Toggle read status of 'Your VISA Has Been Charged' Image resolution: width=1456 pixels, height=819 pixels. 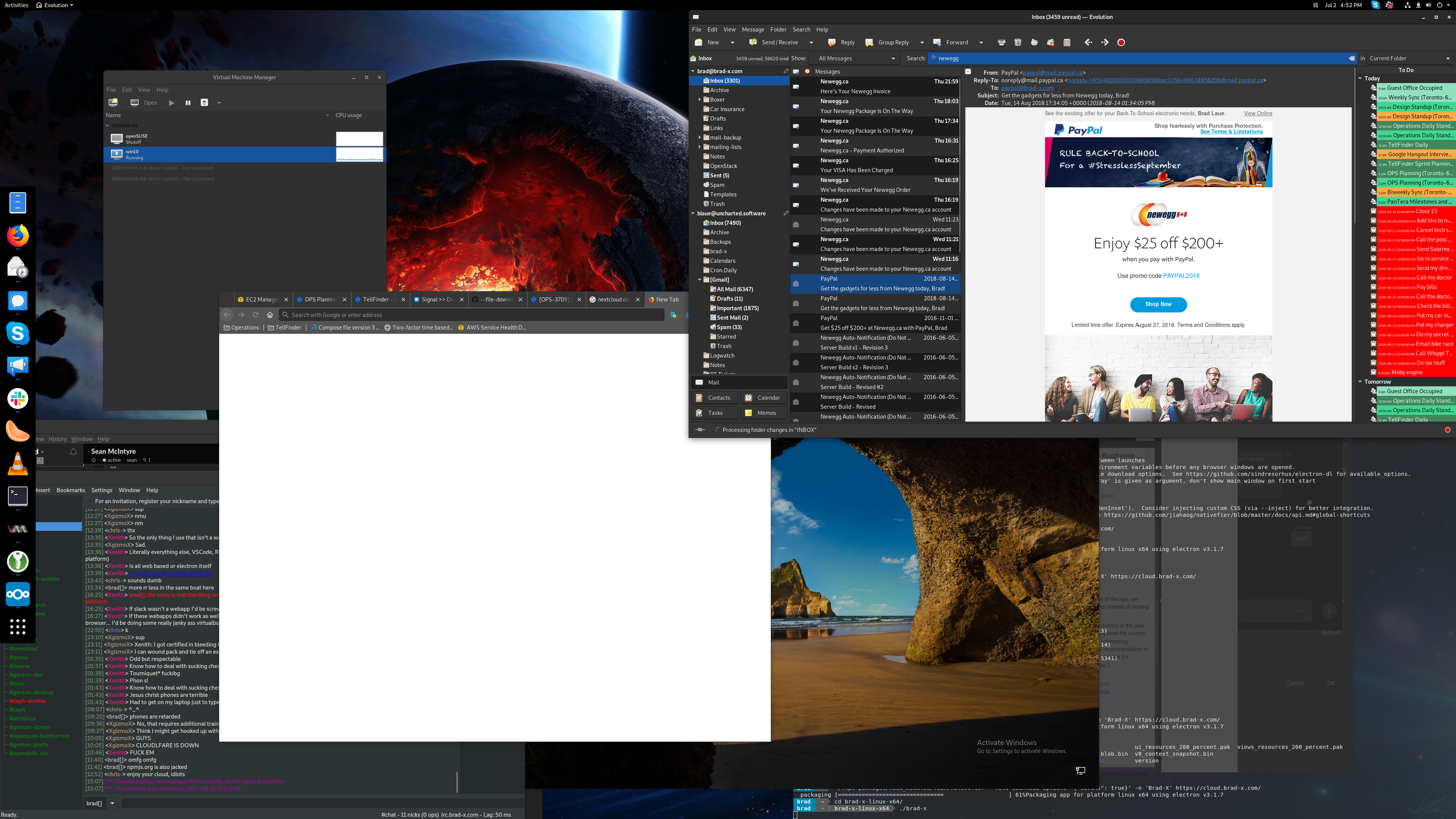[x=796, y=166]
